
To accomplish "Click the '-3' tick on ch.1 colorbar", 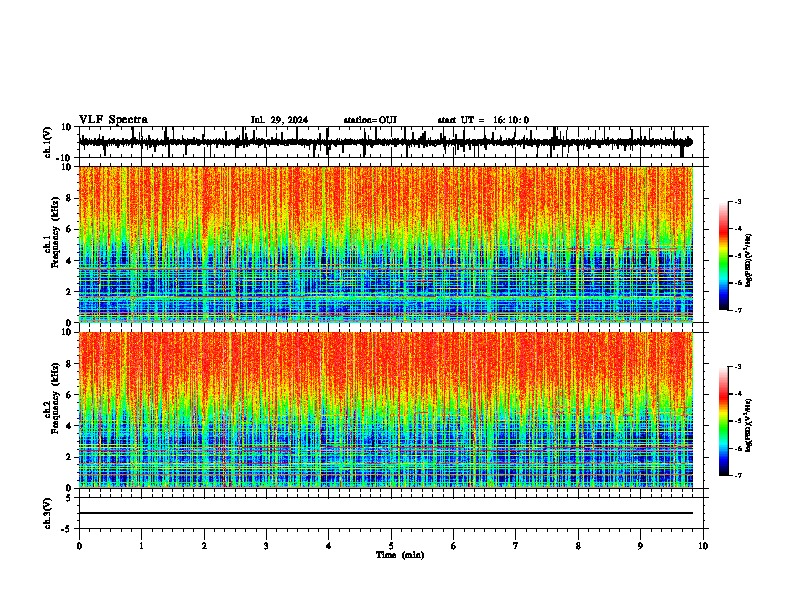I will pos(737,201).
